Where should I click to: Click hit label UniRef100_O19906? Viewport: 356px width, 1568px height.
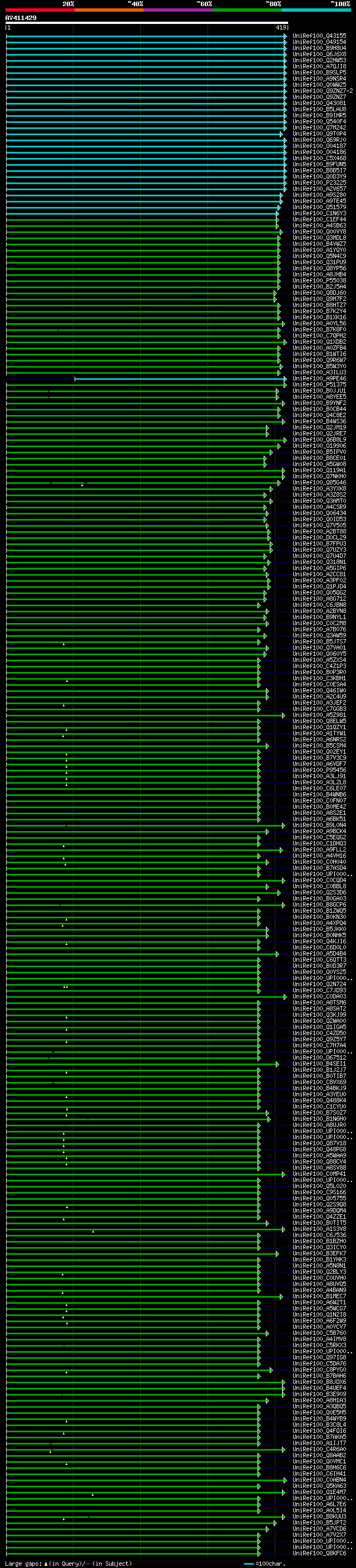[319, 446]
